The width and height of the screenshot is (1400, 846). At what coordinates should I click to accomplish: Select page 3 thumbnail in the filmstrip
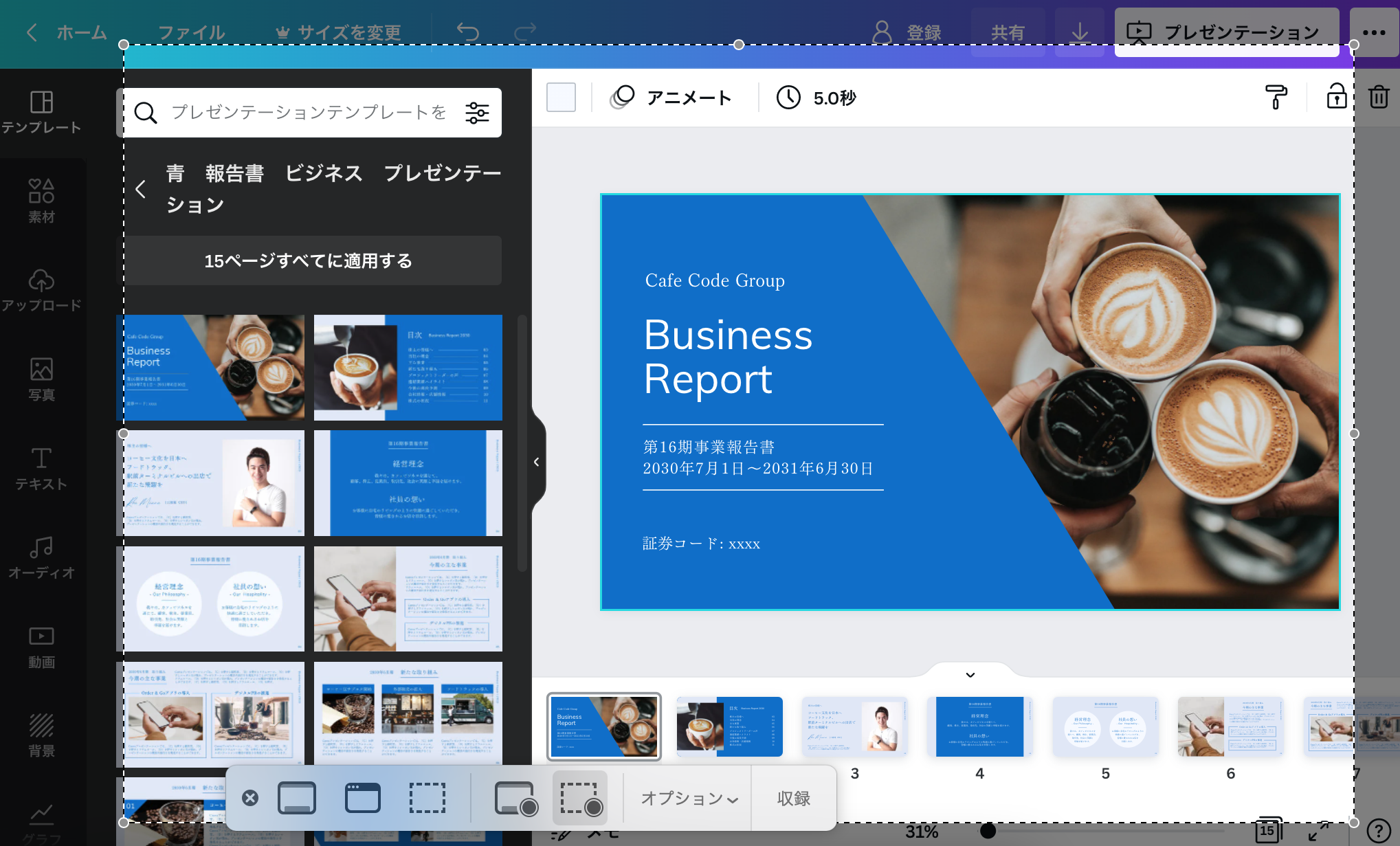(x=855, y=726)
